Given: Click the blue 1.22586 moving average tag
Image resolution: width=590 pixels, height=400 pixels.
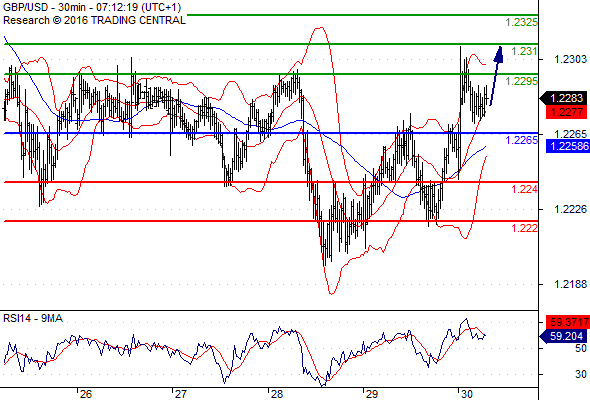Looking at the screenshot, I should [568, 146].
